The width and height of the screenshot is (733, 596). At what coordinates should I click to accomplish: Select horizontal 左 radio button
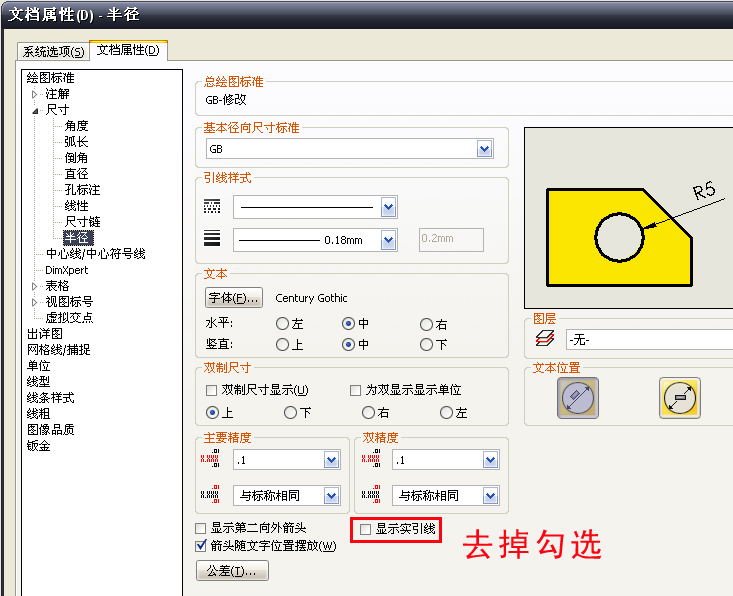(x=282, y=323)
